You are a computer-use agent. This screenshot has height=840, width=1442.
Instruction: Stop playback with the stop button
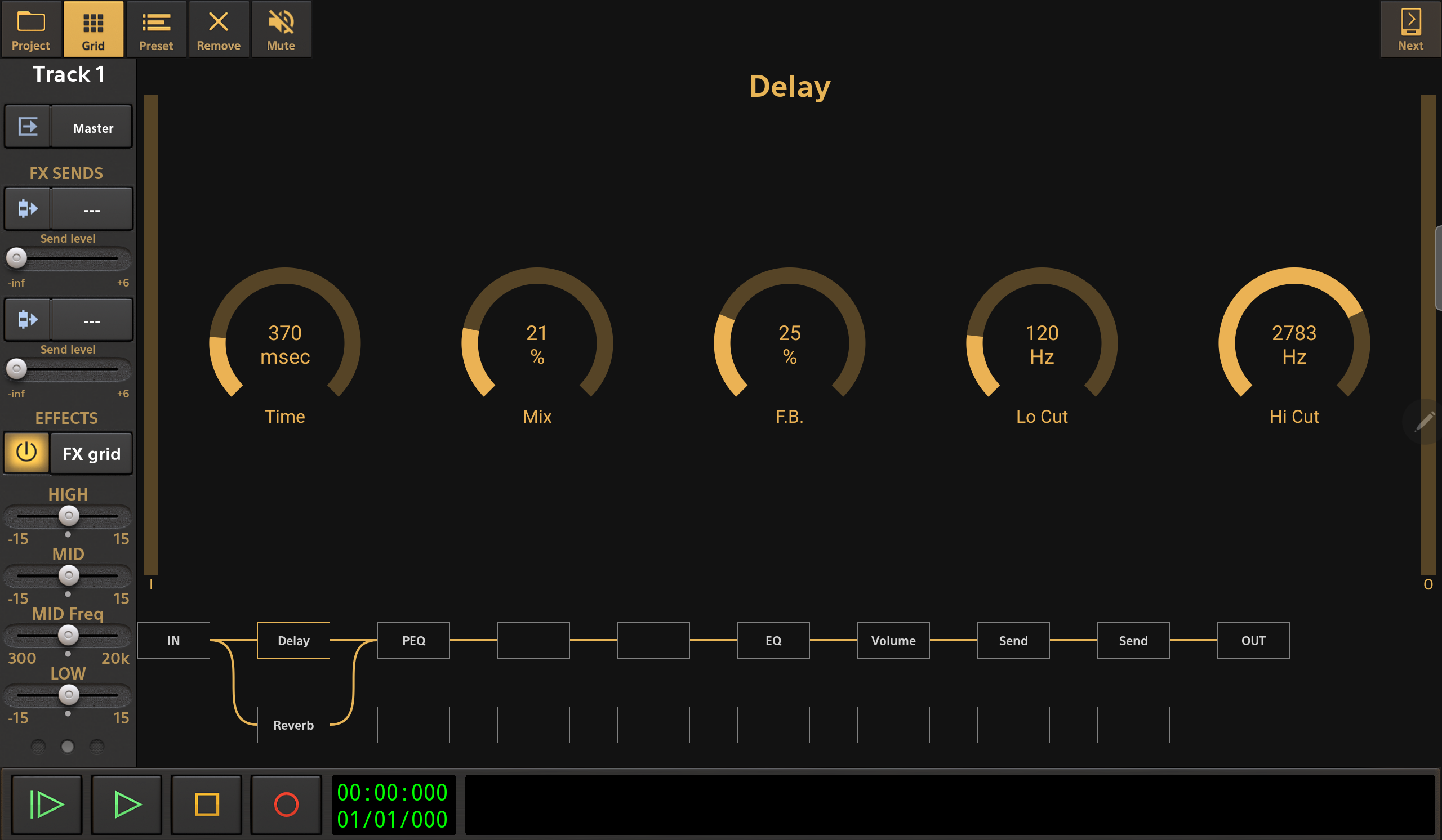click(x=206, y=805)
